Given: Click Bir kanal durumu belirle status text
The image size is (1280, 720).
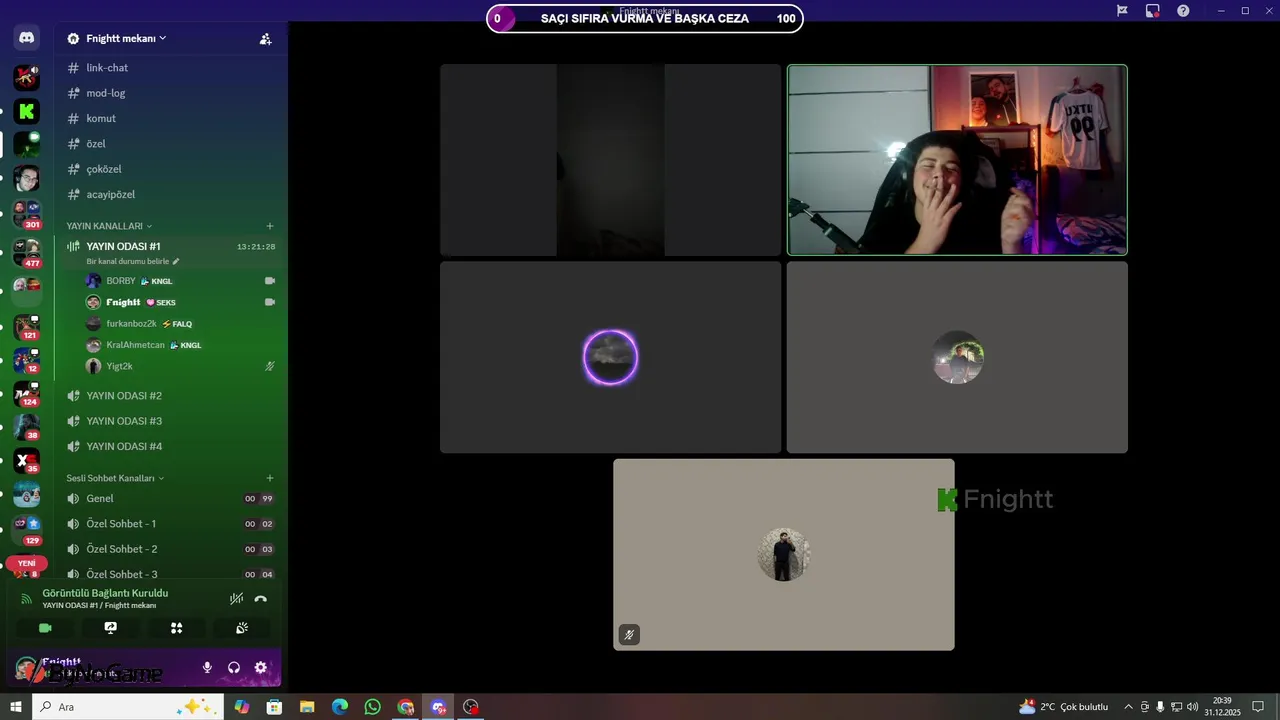Looking at the screenshot, I should (128, 261).
